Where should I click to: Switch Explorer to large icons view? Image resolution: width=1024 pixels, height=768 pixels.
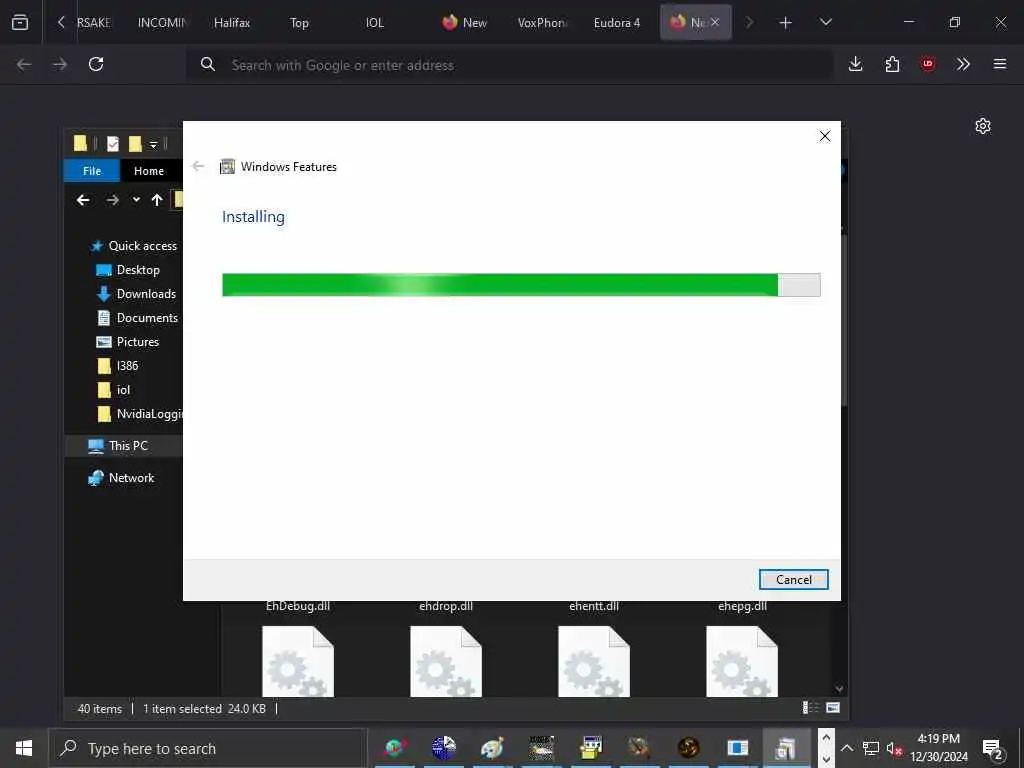tap(833, 708)
